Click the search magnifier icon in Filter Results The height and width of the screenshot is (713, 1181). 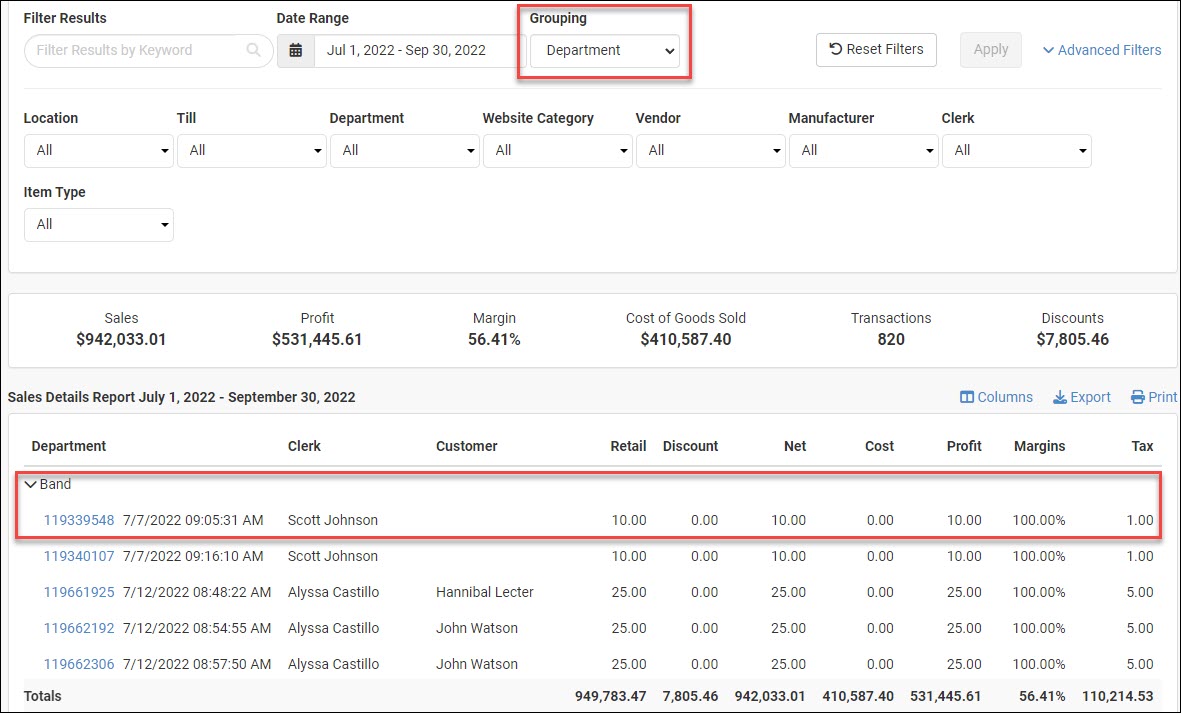point(254,50)
